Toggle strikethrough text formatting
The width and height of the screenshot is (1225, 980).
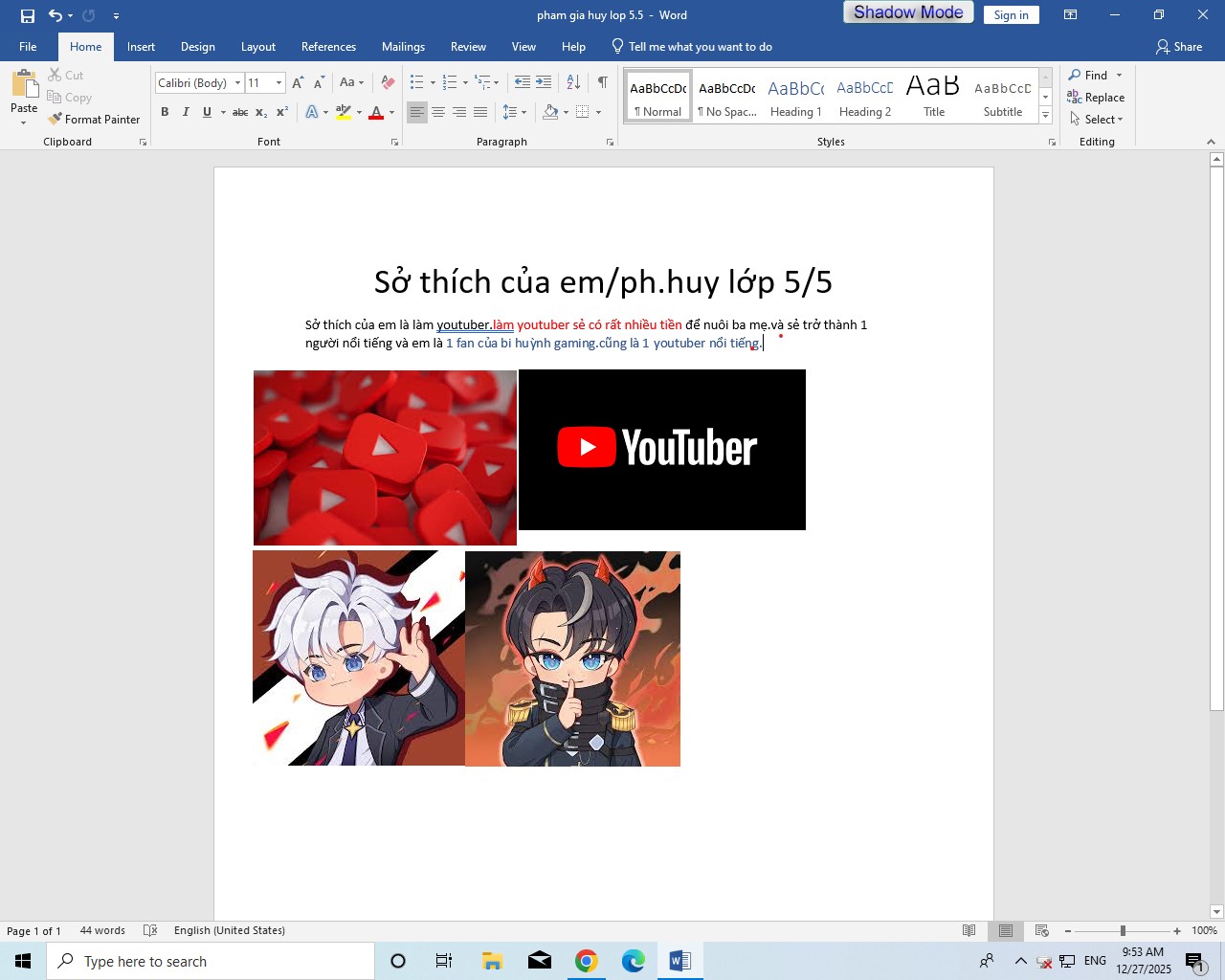240,113
